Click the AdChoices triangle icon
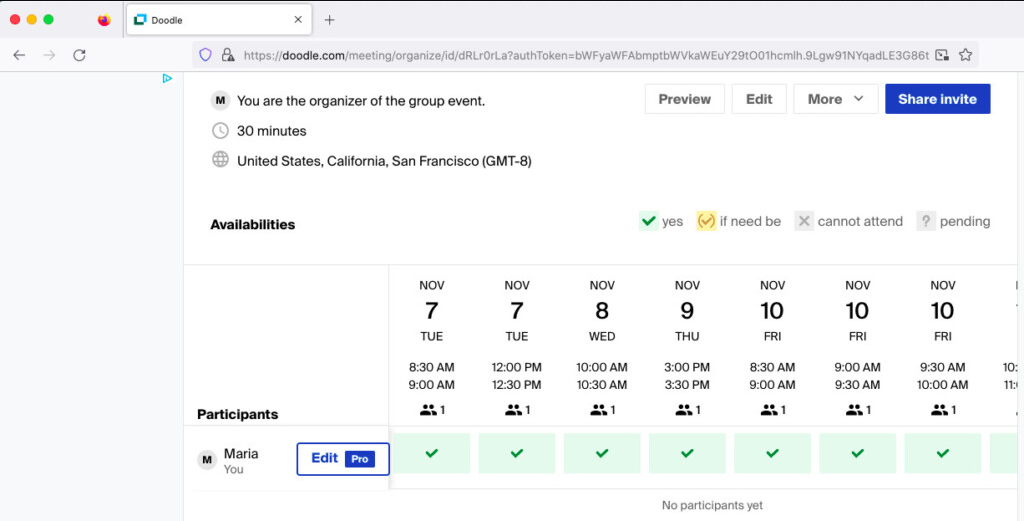Viewport: 1024px width, 521px height. (x=168, y=78)
